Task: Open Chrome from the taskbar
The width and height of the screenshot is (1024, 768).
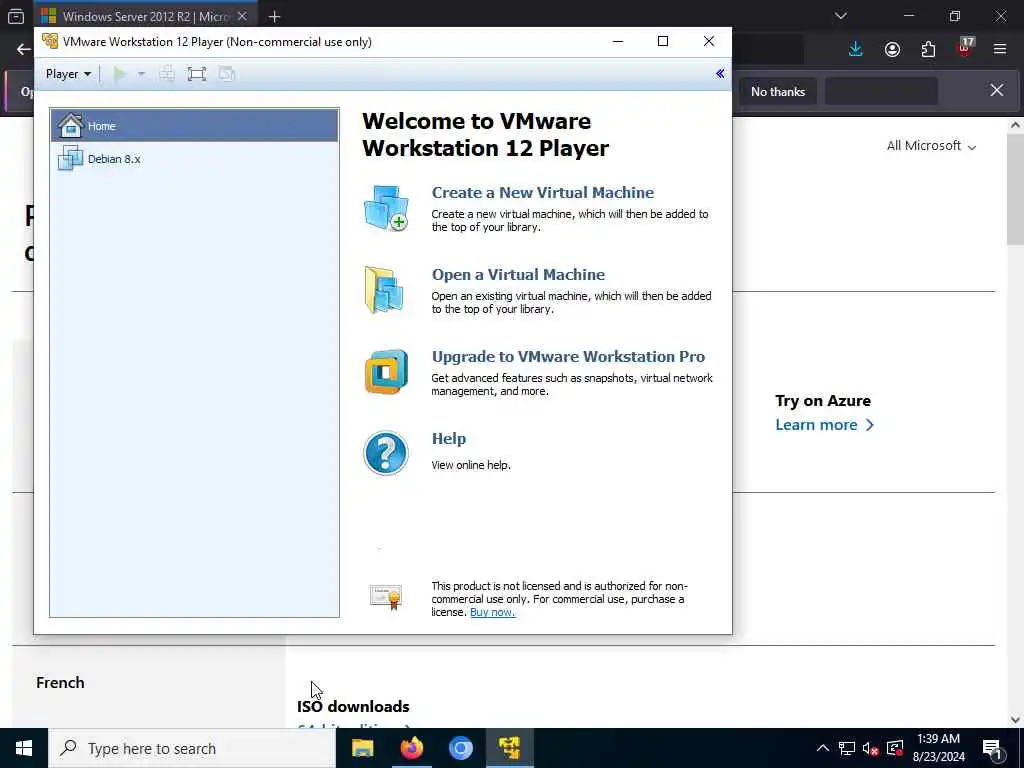Action: click(x=460, y=748)
